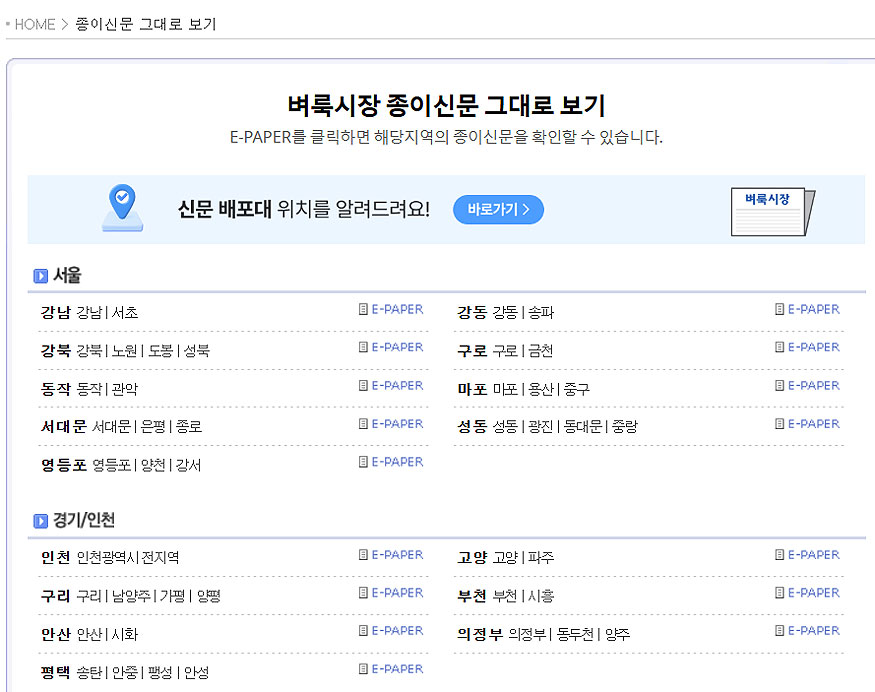Click the map pin location icon

[122, 208]
